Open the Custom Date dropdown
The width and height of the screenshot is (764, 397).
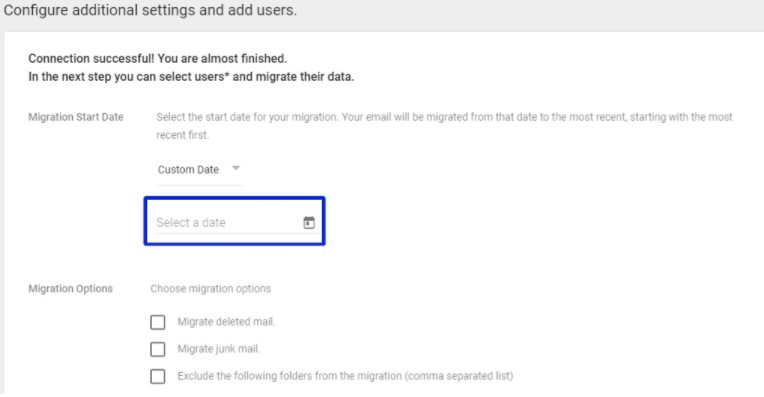pyautogui.click(x=199, y=170)
